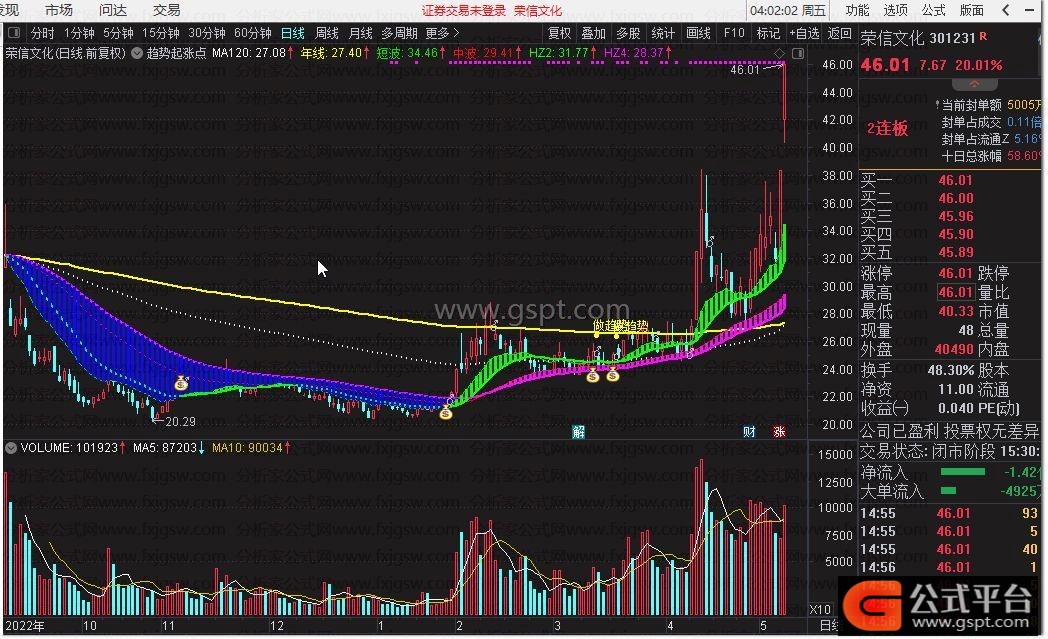Click the money bag signal near November
The image size is (1048, 639).
click(x=181, y=383)
